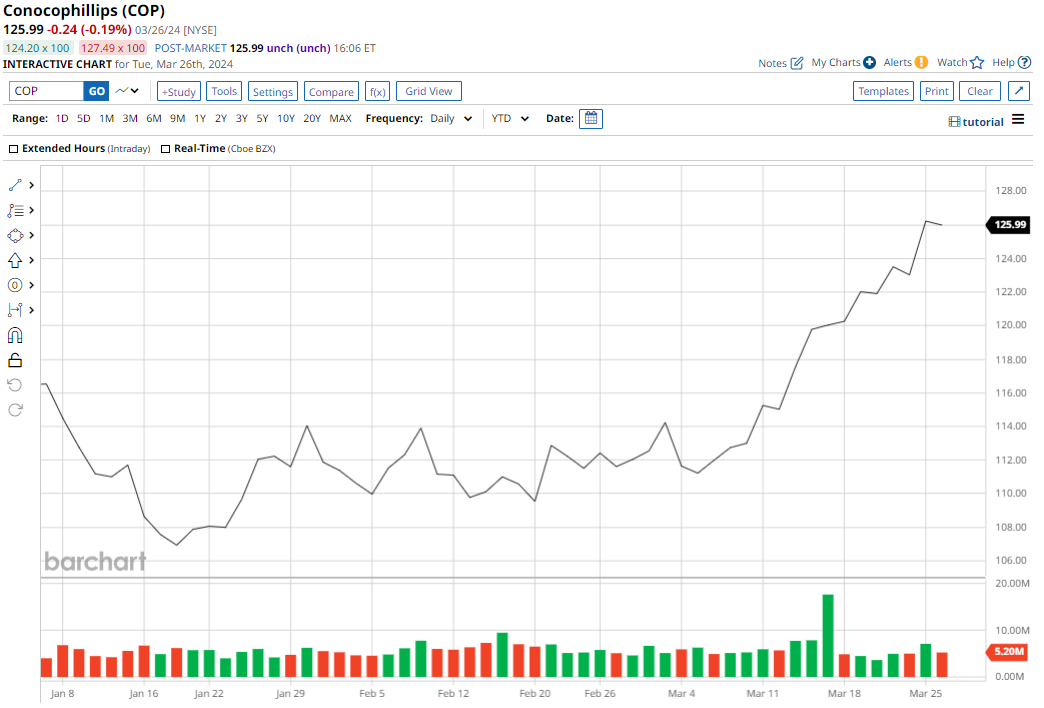Open the tutorial link
Image resolution: width=1044 pixels, height=708 pixels.
976,122
